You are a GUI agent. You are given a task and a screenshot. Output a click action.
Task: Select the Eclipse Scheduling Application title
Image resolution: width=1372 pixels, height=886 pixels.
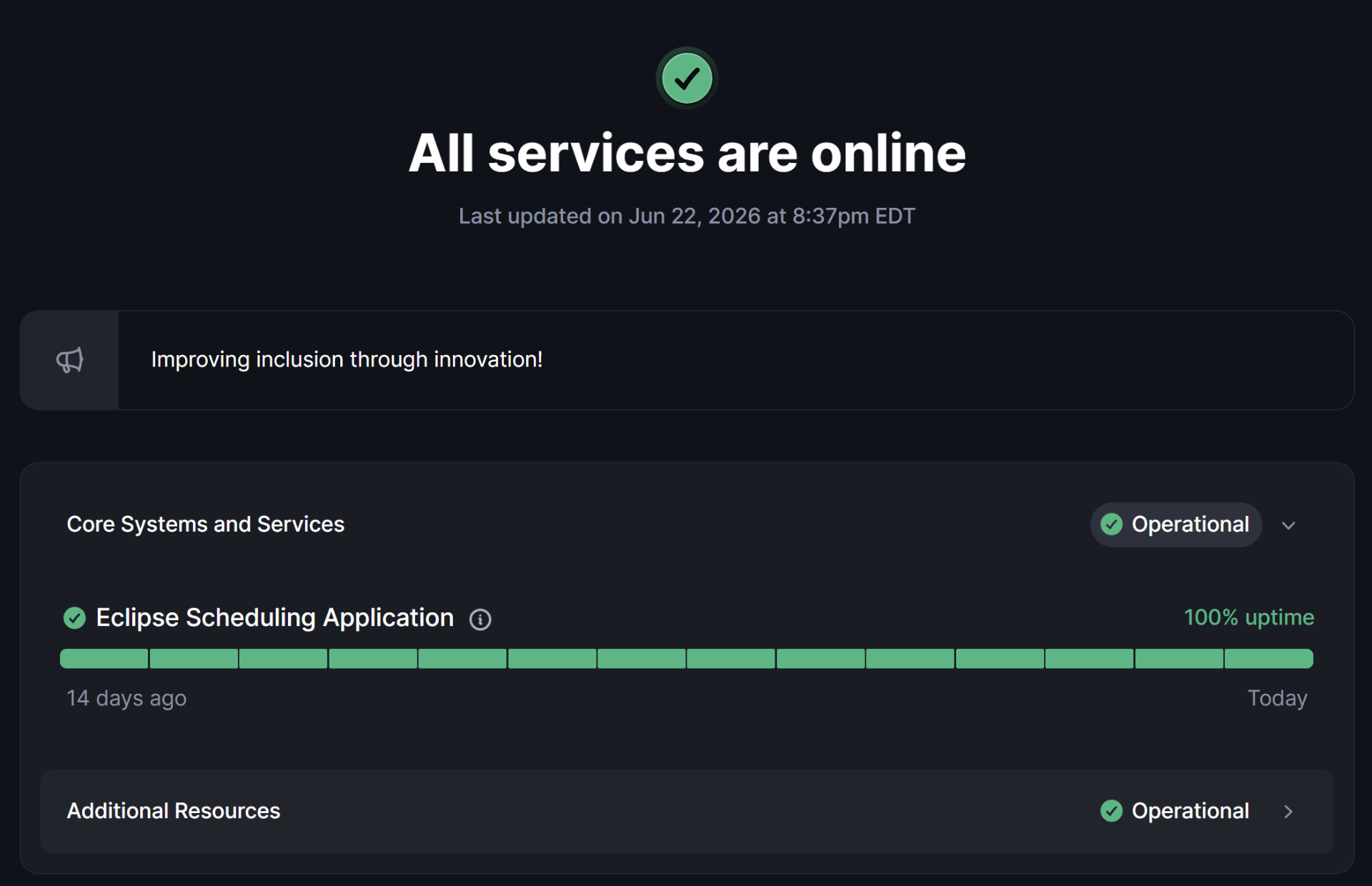pyautogui.click(x=275, y=618)
